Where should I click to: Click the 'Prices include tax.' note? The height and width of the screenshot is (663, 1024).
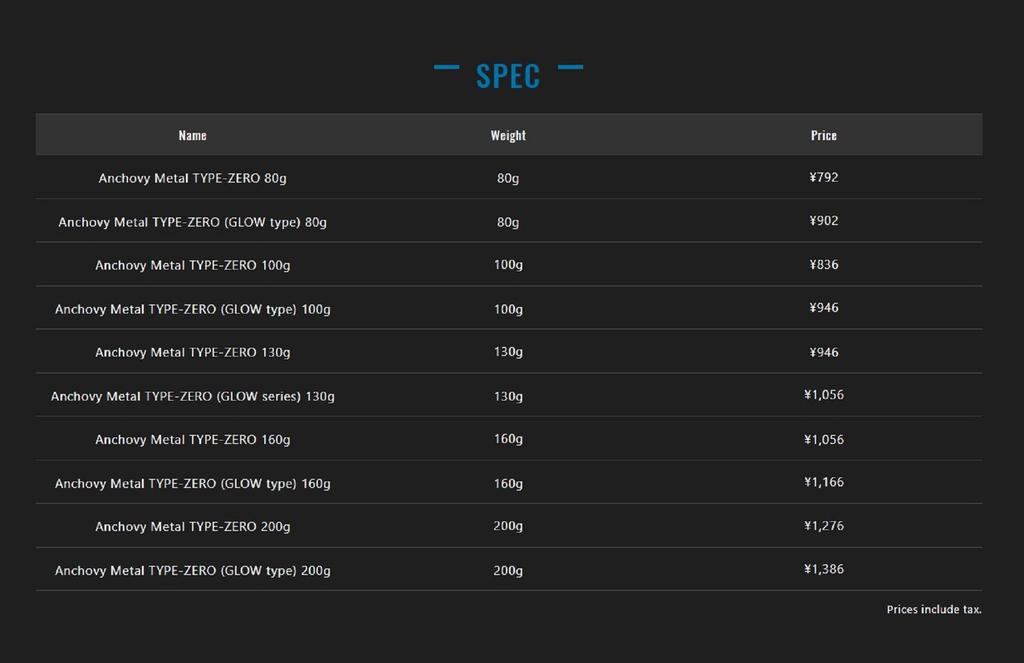click(933, 609)
